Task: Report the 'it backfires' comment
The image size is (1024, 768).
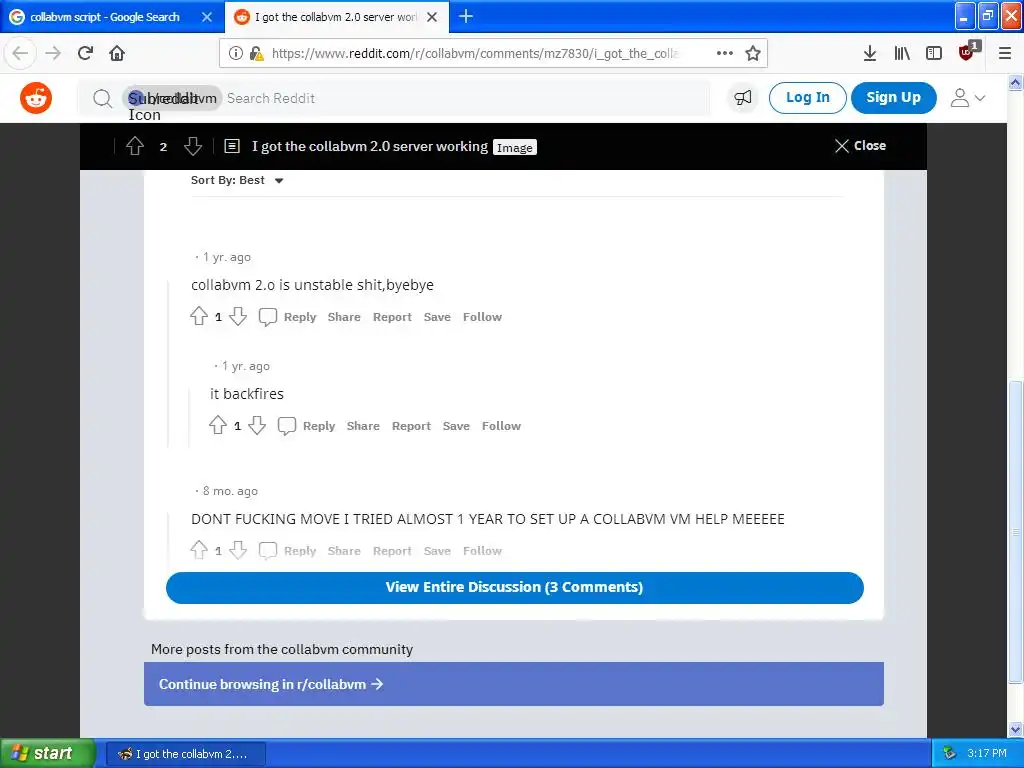Action: [411, 426]
